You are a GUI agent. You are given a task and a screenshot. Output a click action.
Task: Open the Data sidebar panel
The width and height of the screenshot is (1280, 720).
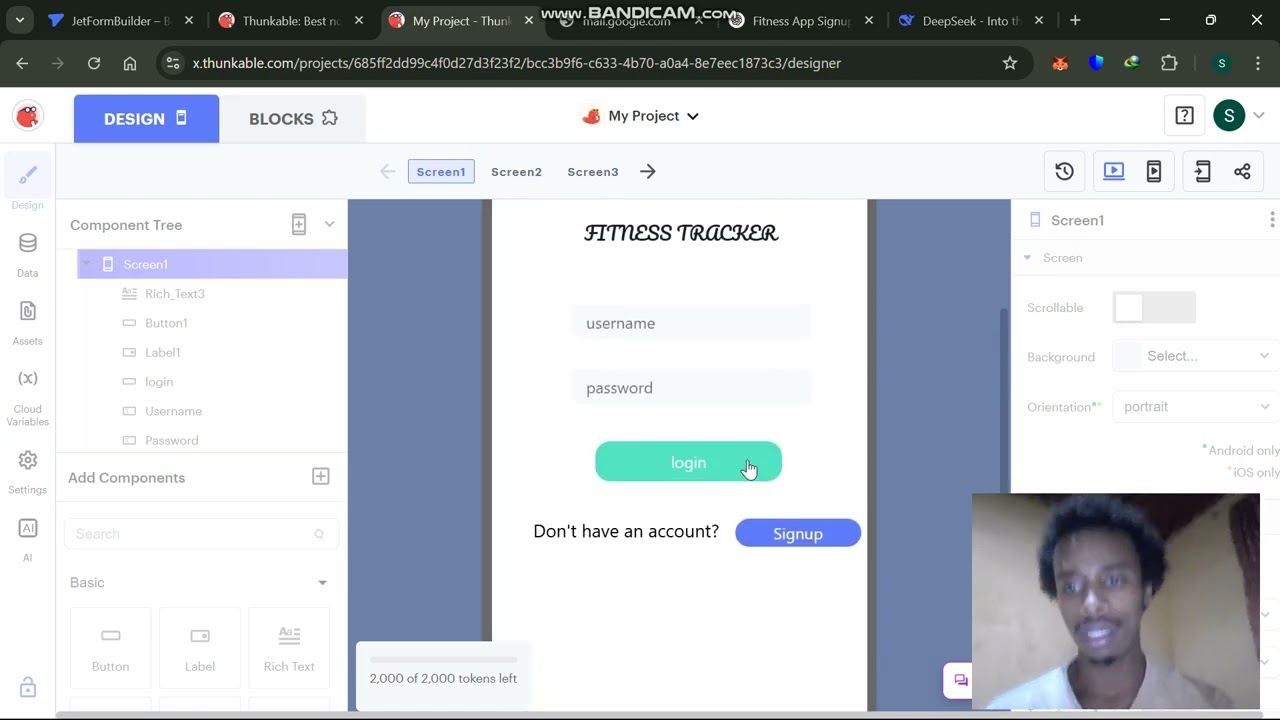click(27, 255)
